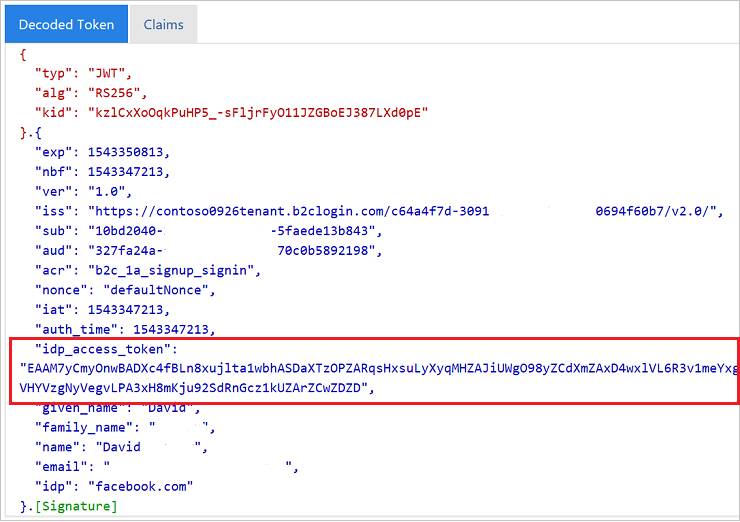This screenshot has height=522, width=740.
Task: Click the "iss" issuer URL line
Action: (x=379, y=211)
